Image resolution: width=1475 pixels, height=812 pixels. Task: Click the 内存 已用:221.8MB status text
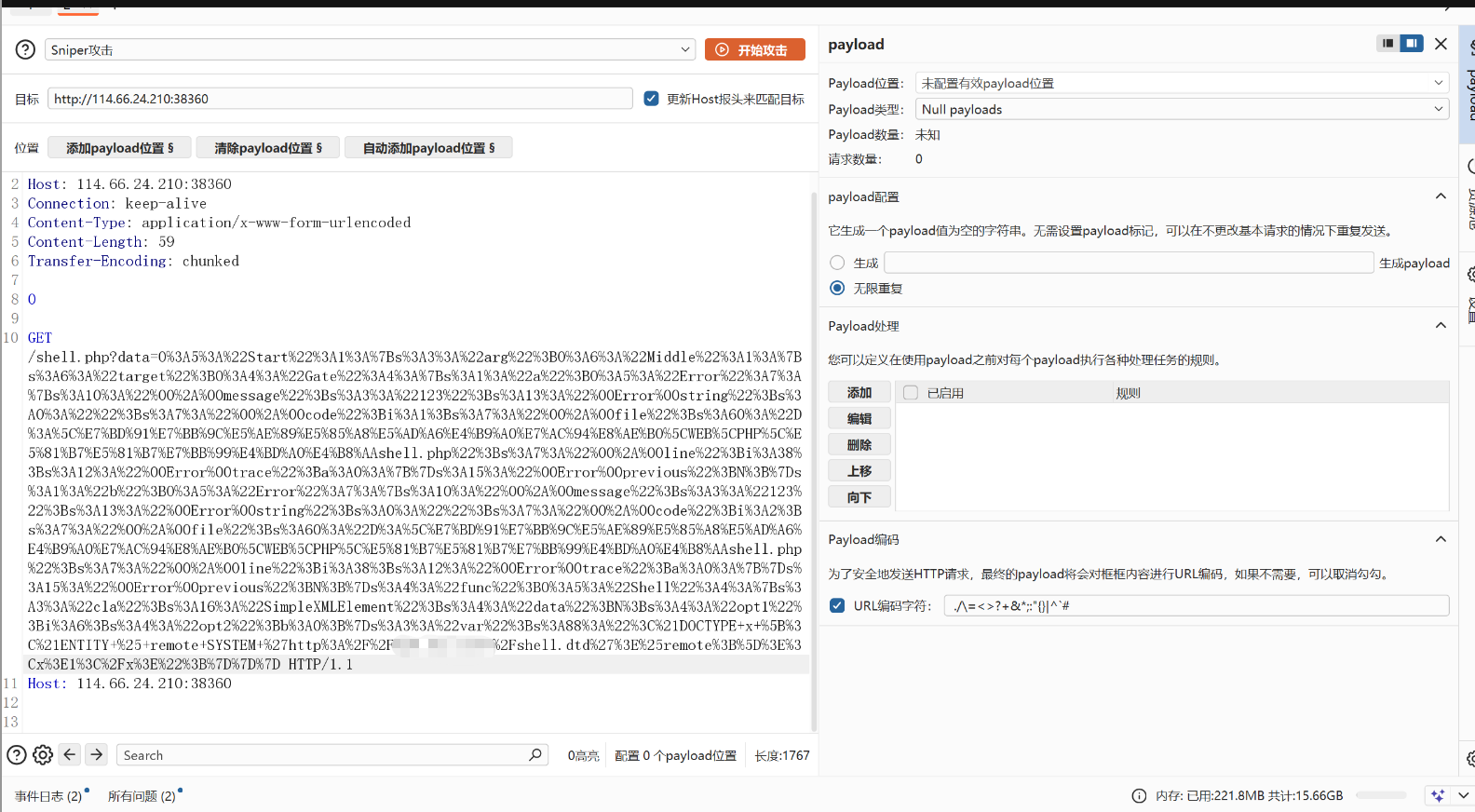click(x=1249, y=795)
